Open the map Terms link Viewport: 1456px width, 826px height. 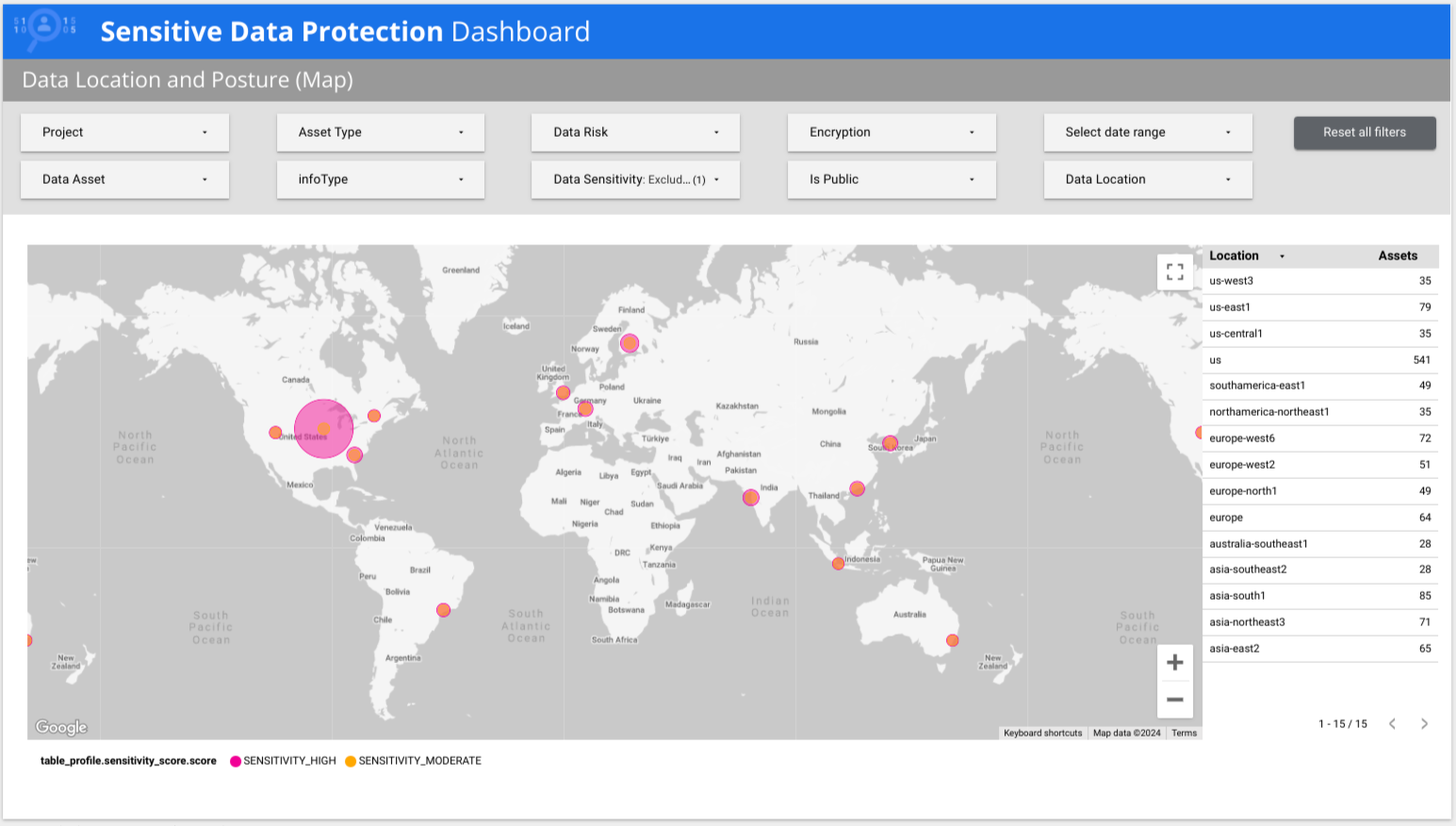coord(1184,733)
